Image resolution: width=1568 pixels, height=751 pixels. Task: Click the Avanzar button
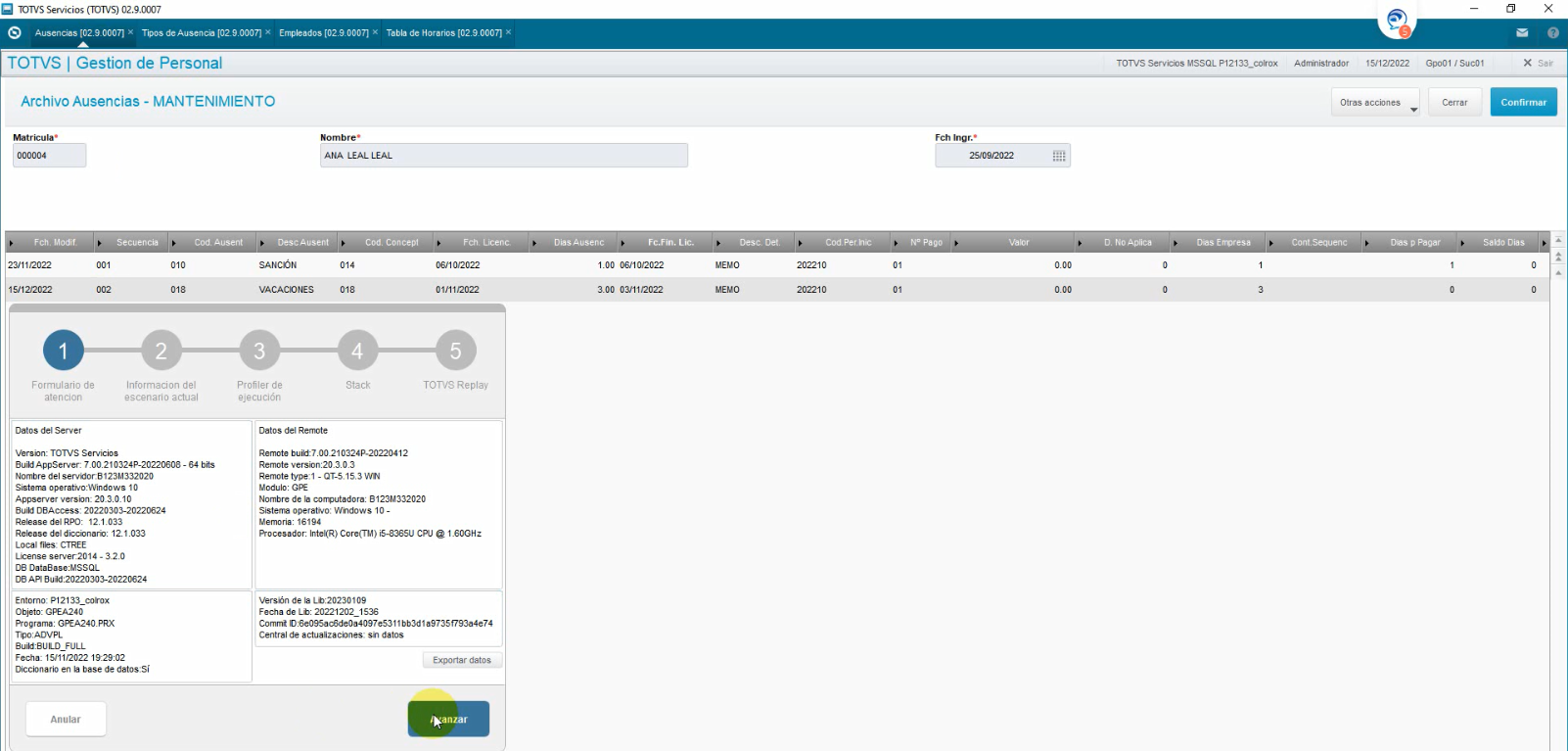[448, 720]
